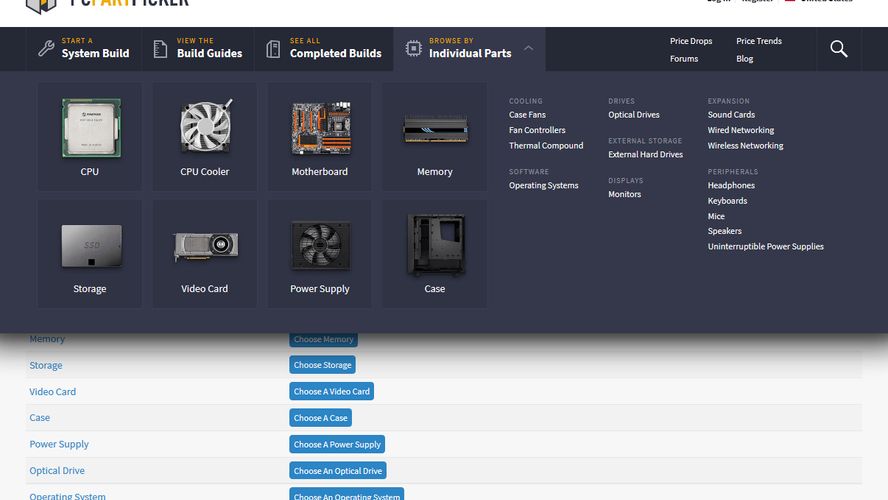The image size is (888, 500).
Task: Click the PCPartPicker logo
Action: tap(108, 5)
